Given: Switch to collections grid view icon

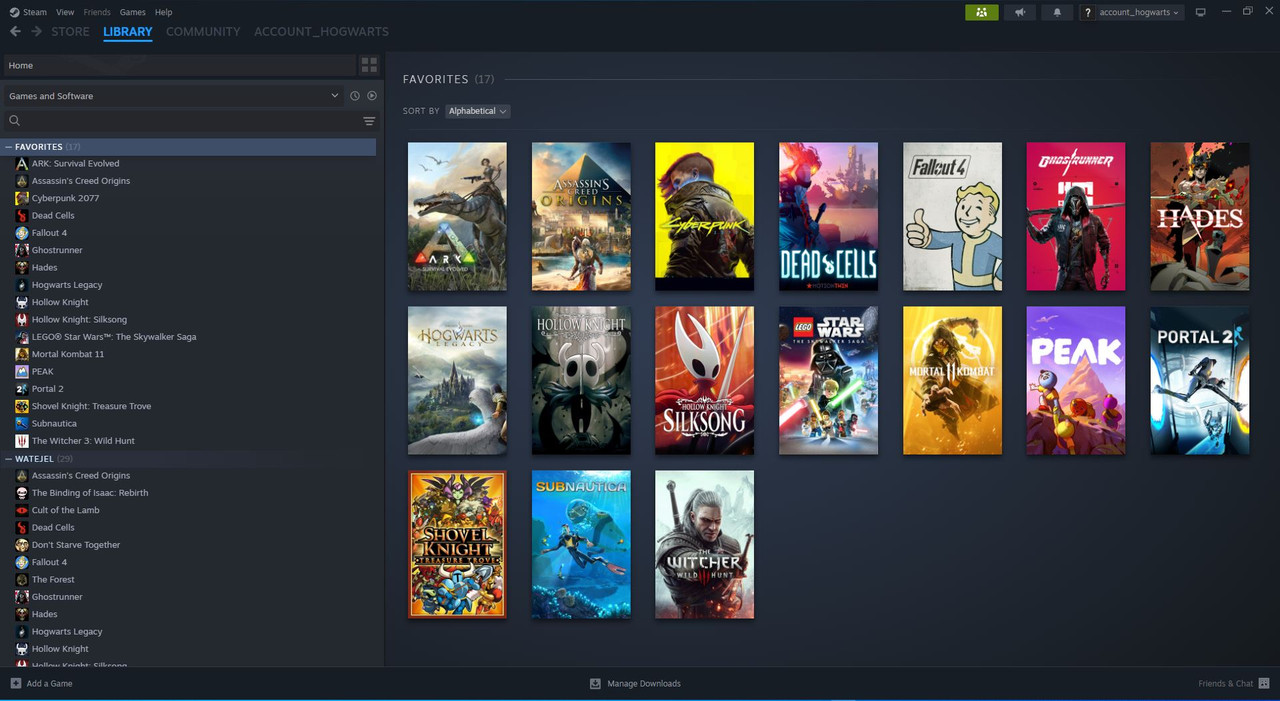Looking at the screenshot, I should tap(369, 65).
